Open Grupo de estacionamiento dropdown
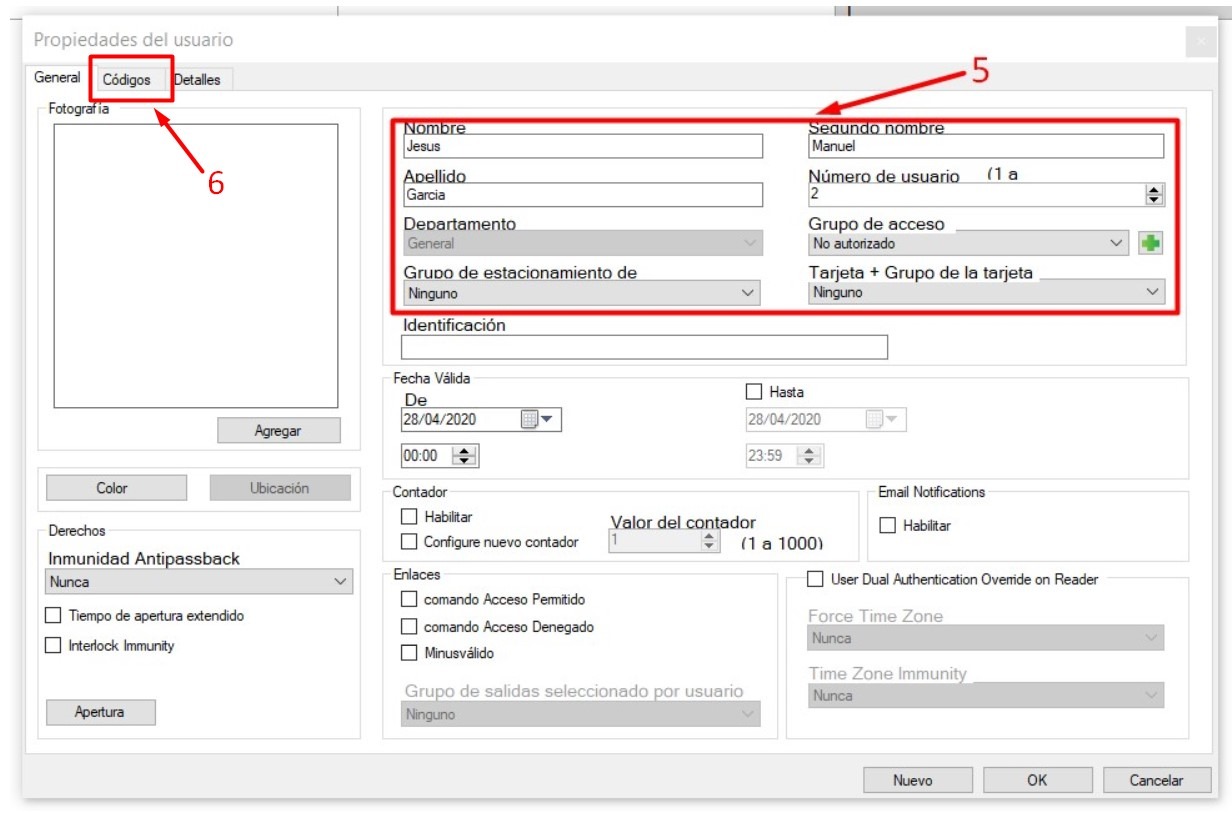This screenshot has height=814, width=1232. (581, 293)
